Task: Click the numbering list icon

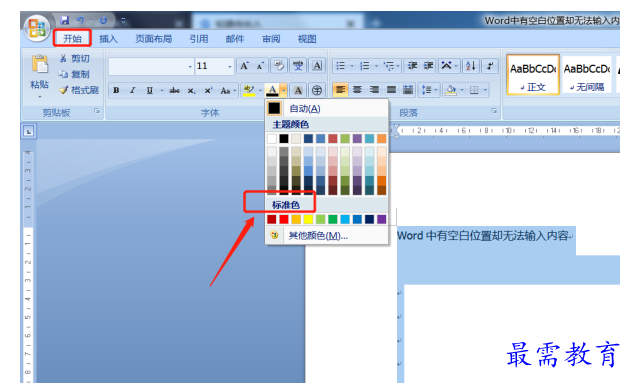Action: click(x=364, y=66)
